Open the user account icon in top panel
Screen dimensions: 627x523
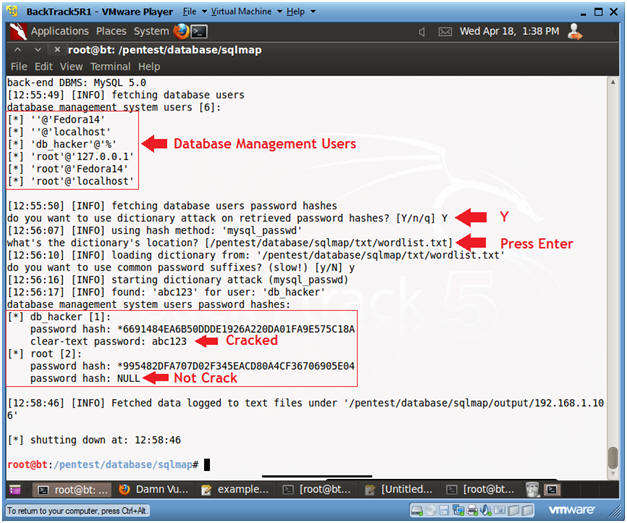(x=575, y=31)
